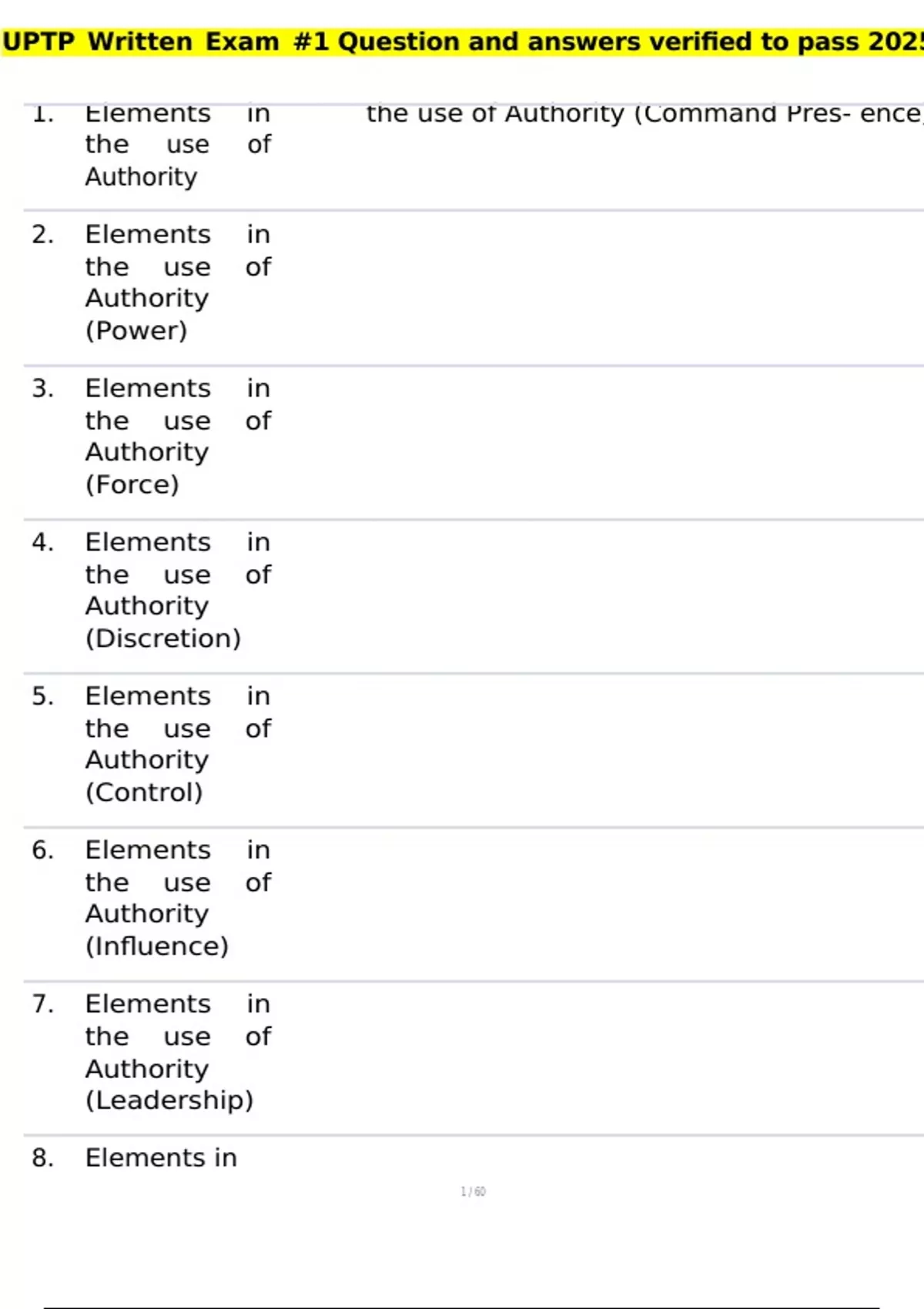Click the number 2. list marker
This screenshot has width=924, height=1309.
(x=42, y=234)
